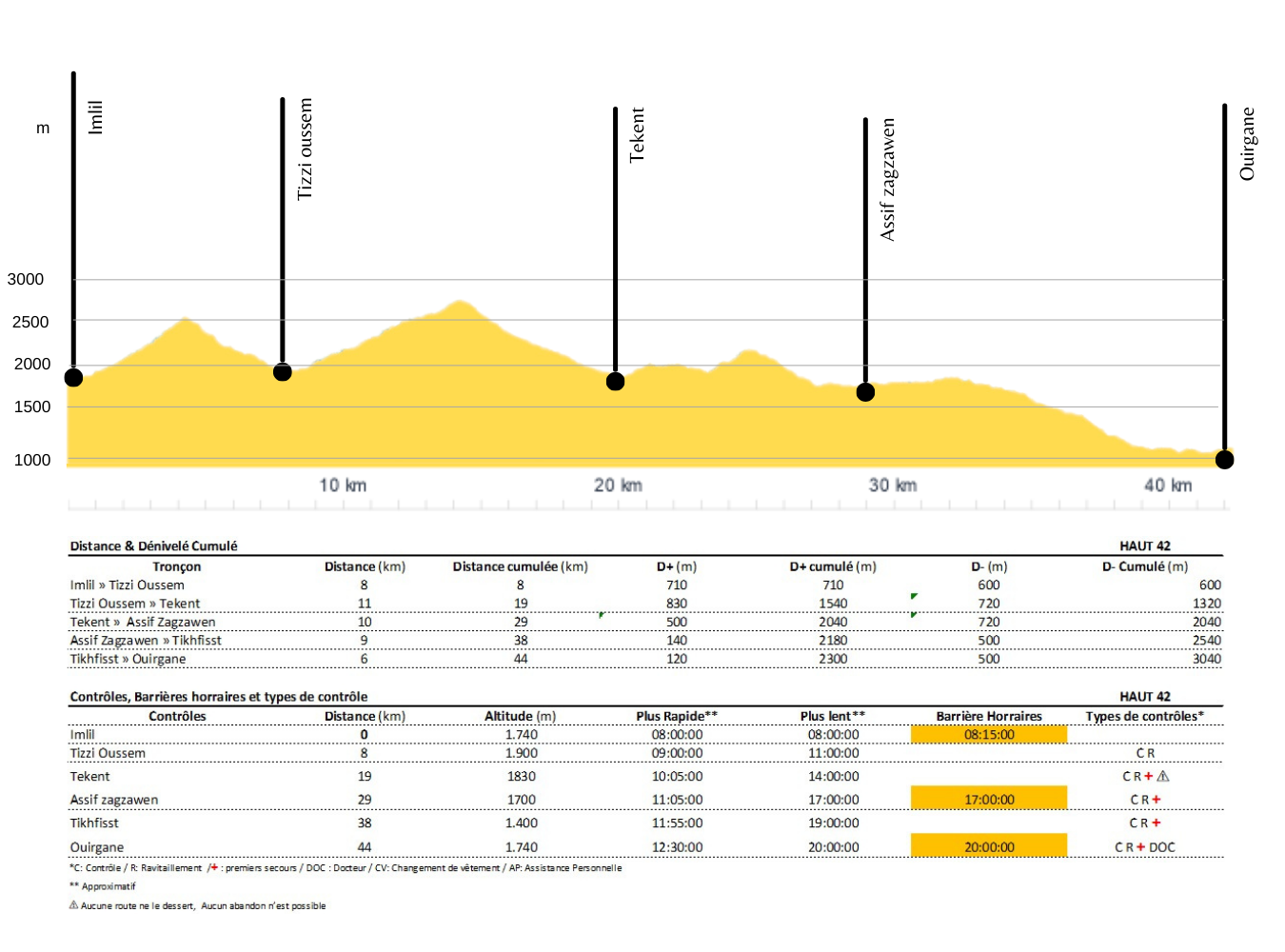Click the '** Approximatif' footnote
Viewport: 1285px width, 952px height.
(x=103, y=886)
